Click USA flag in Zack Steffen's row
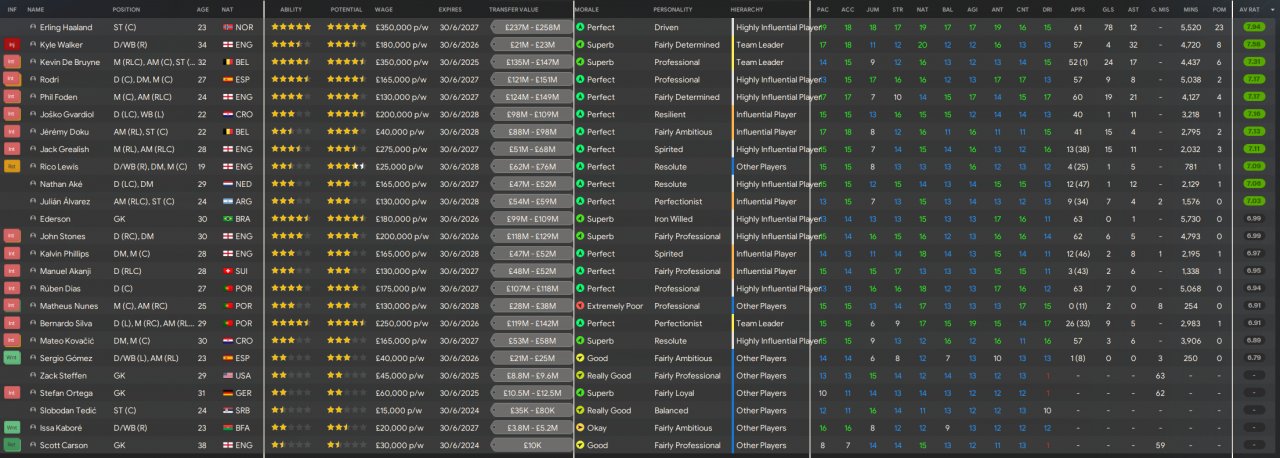The width and height of the screenshot is (1280, 458). click(x=228, y=376)
